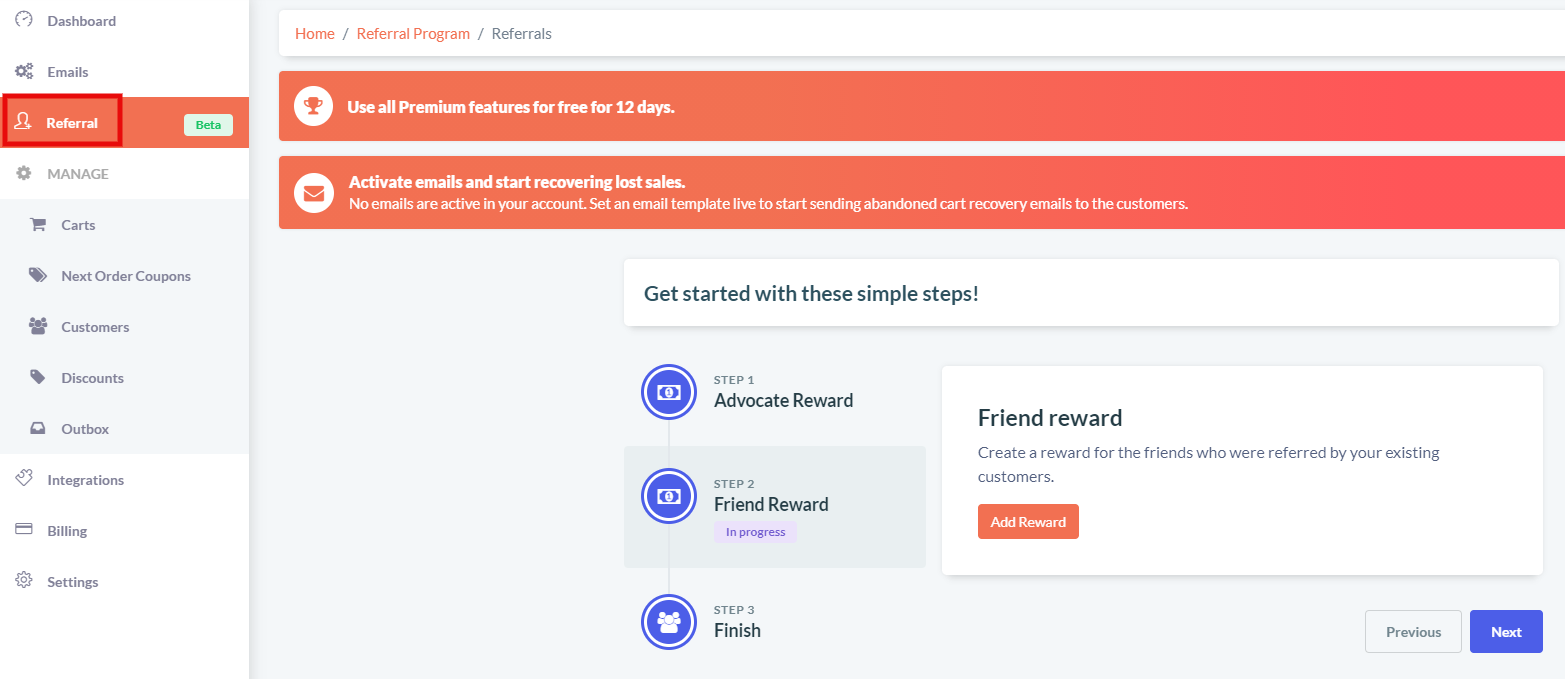Select Step 3 Finish
This screenshot has height=679, width=1565.
tap(775, 622)
